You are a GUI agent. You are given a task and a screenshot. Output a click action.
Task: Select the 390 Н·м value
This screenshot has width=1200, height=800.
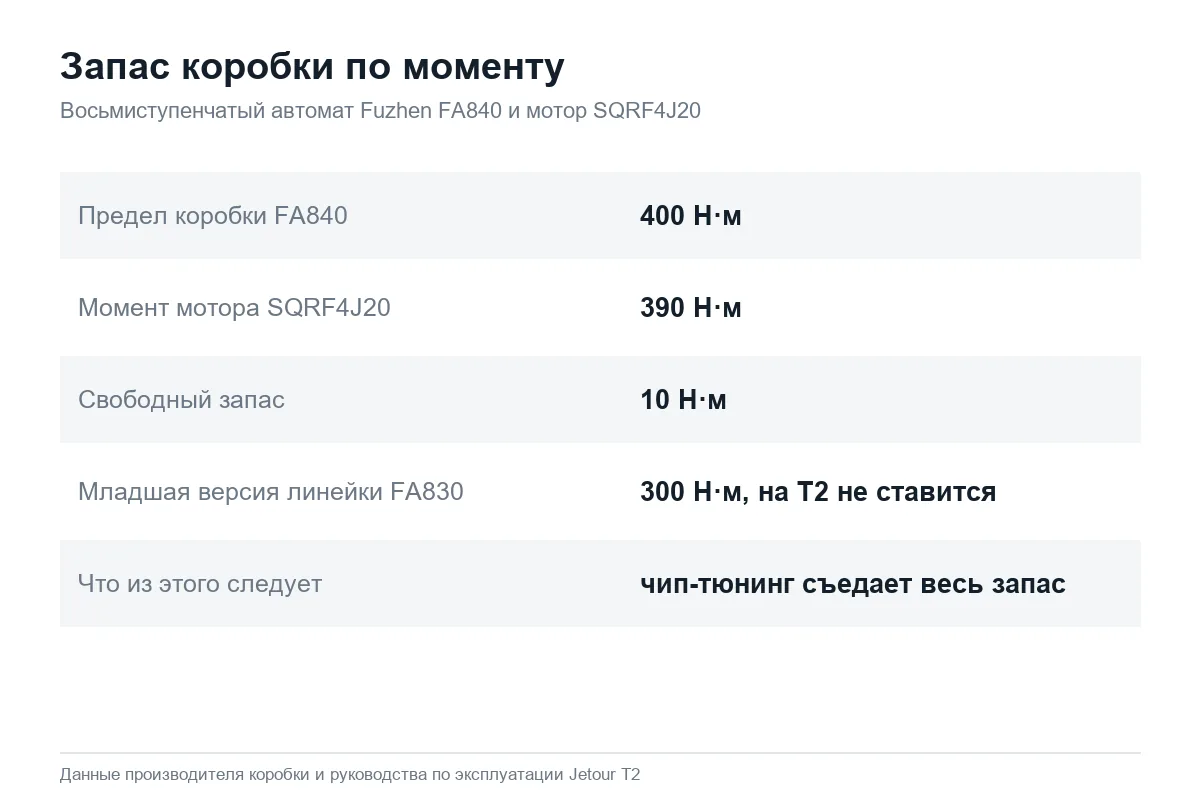[x=691, y=307]
